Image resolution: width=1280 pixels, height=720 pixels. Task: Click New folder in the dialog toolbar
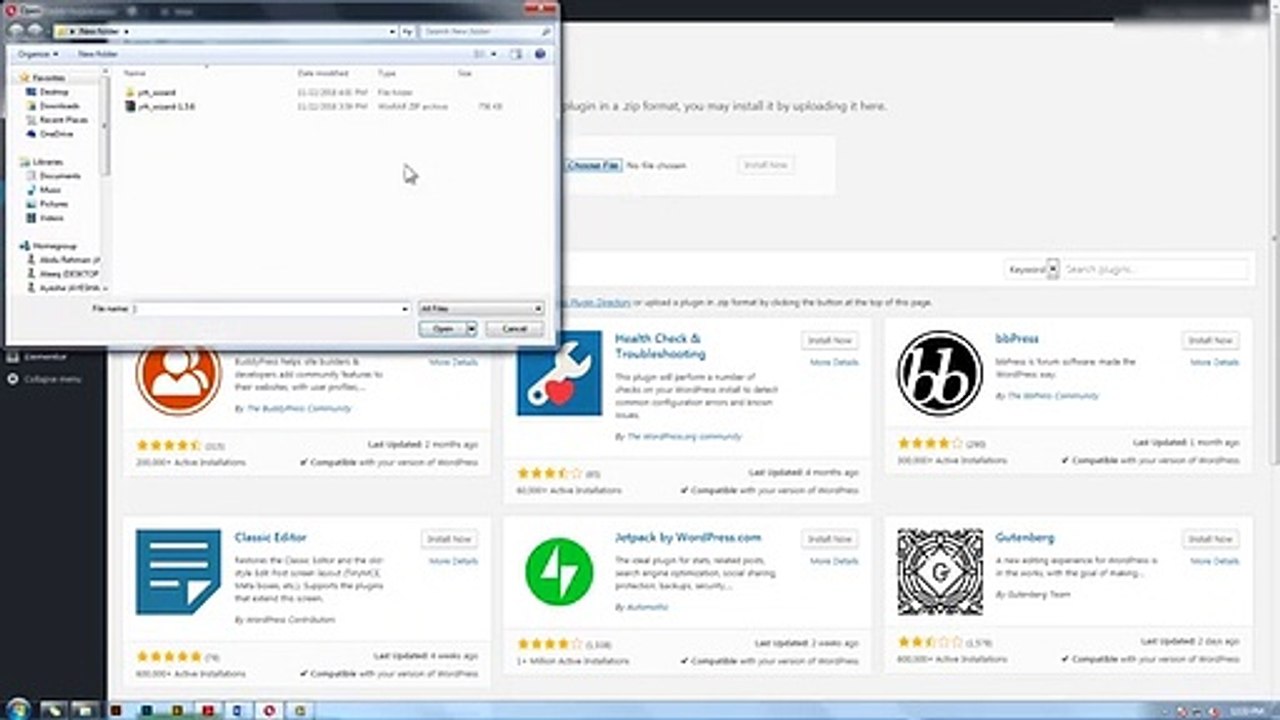pos(98,54)
